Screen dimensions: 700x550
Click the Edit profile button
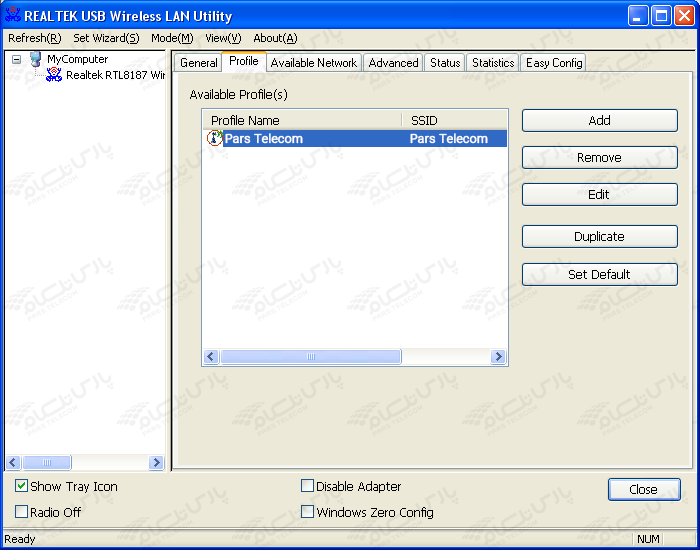(x=600, y=195)
